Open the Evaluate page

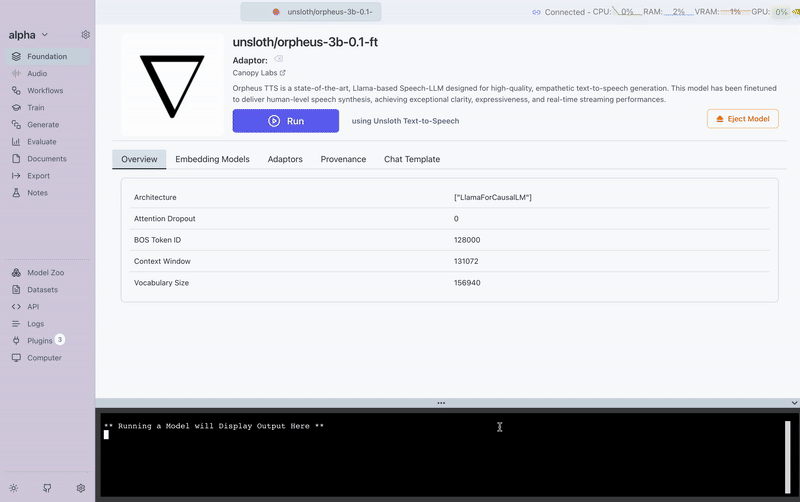pos(42,142)
